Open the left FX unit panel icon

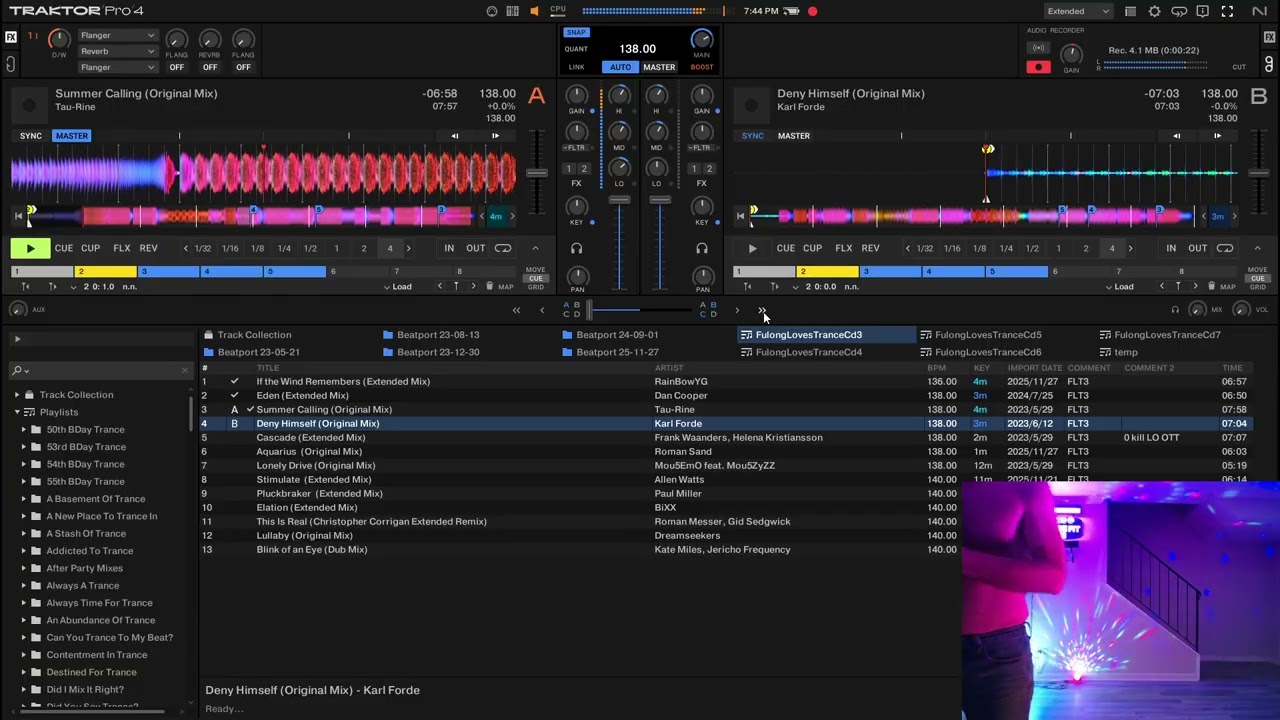coord(11,37)
